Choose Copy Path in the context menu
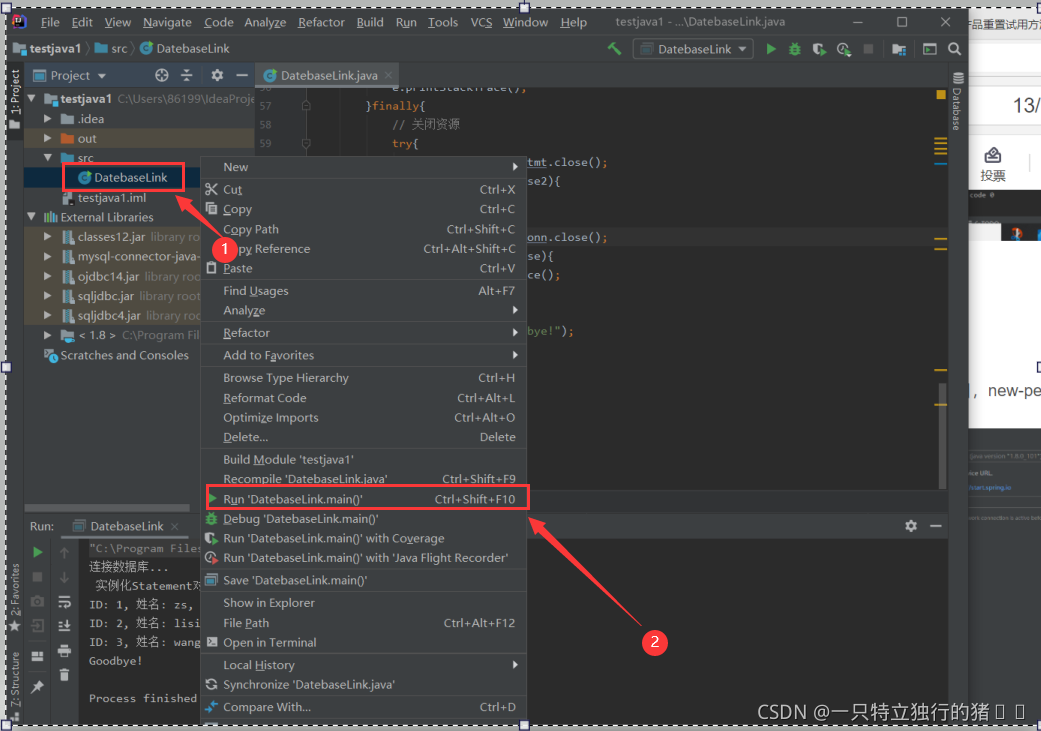This screenshot has height=731, width=1041. click(x=364, y=229)
